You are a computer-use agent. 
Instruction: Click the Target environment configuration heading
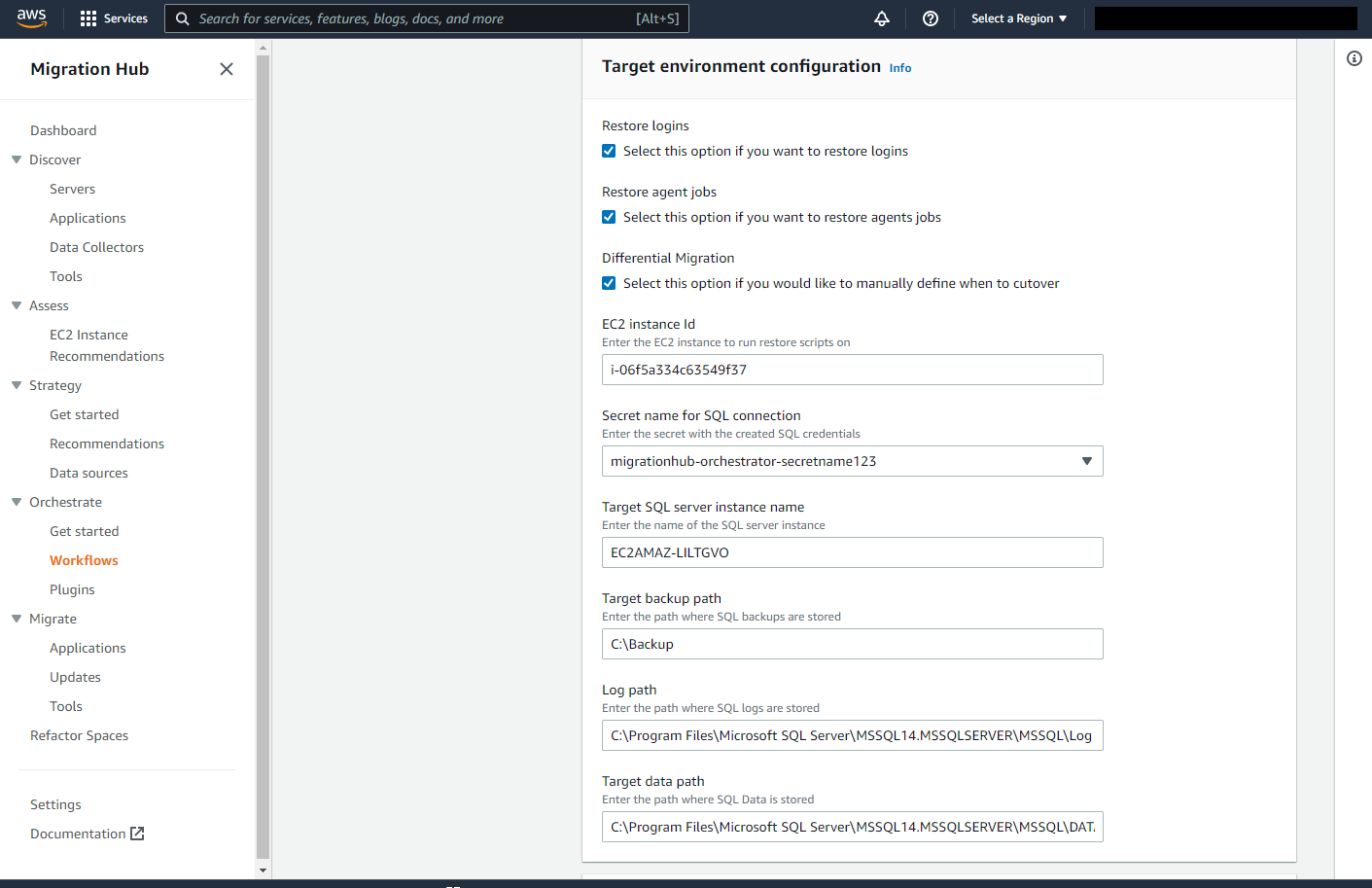pos(741,66)
